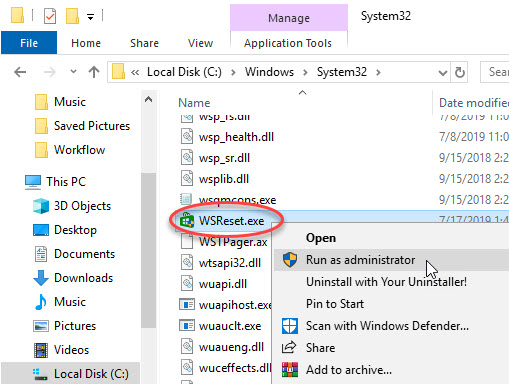This screenshot has height=384, width=509.
Task: Select wuapi.dll file icon
Action: point(187,284)
